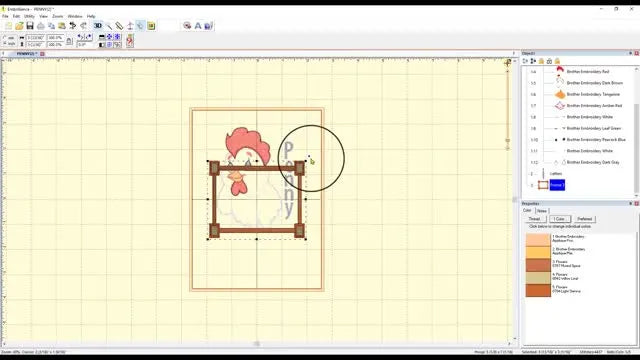This screenshot has height=360, width=640.
Task: Switch to the PENNY document tab
Action: tap(27, 53)
